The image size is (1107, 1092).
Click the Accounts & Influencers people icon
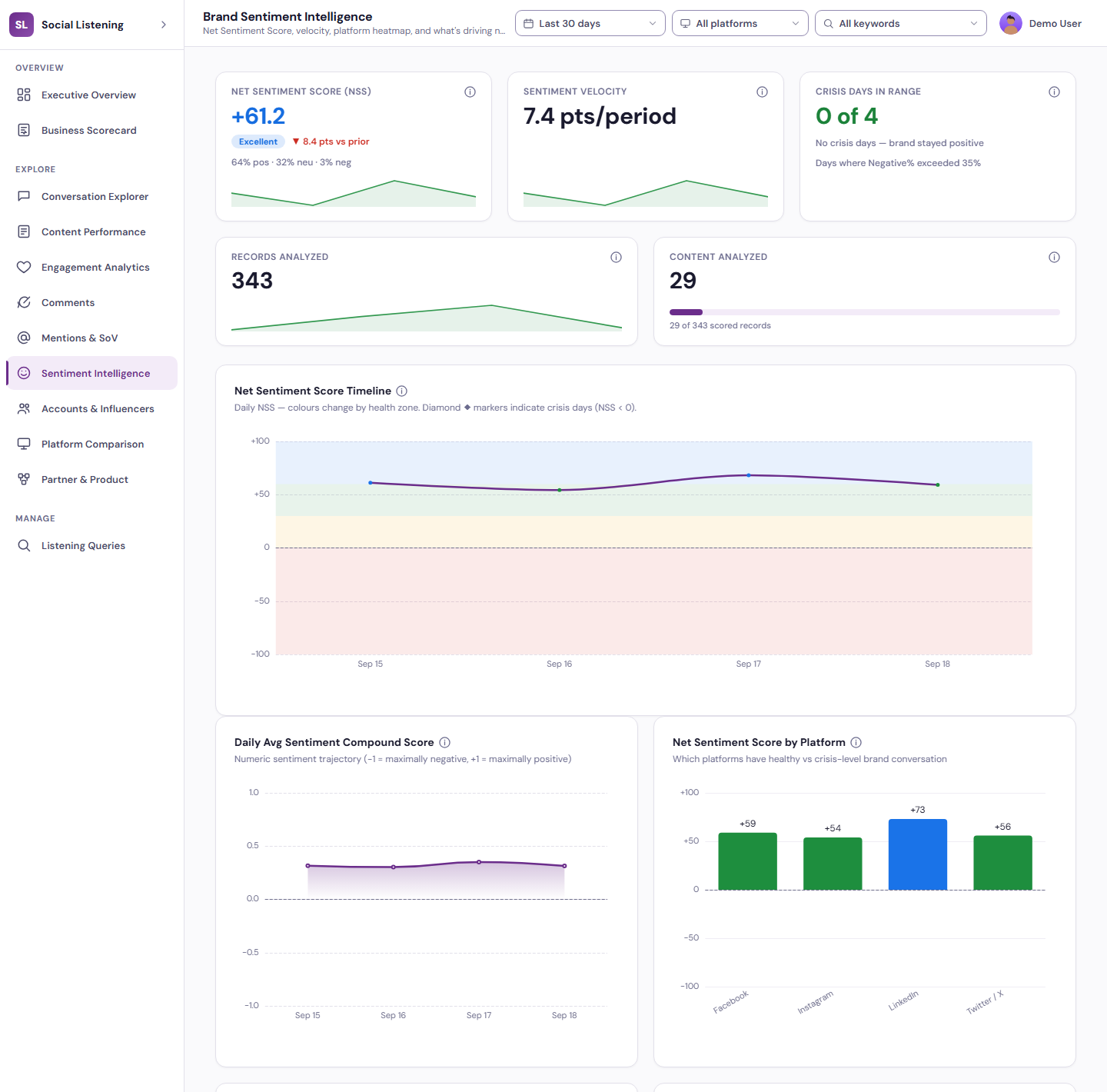coord(24,409)
